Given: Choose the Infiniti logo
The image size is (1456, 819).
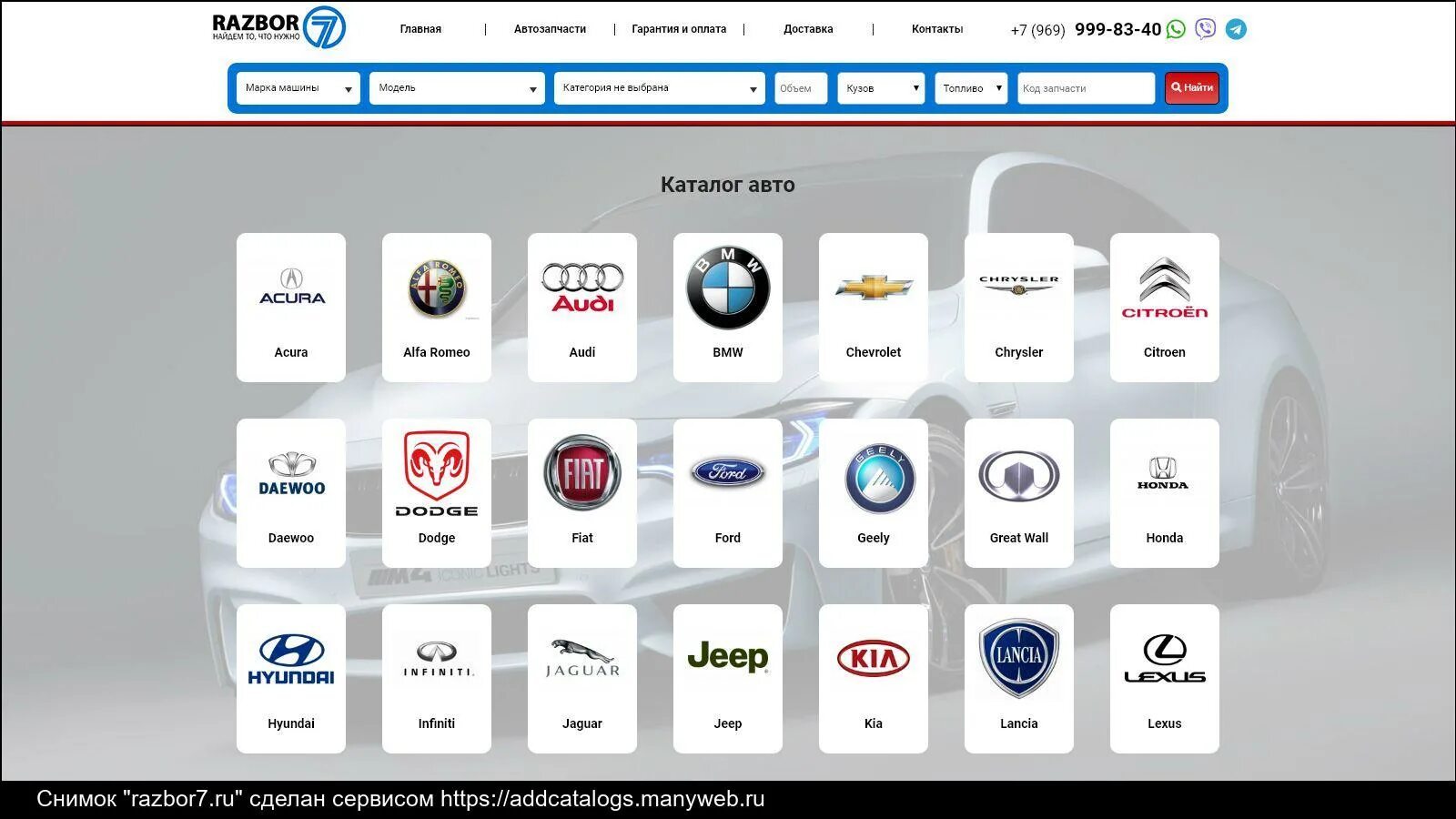Looking at the screenshot, I should [x=437, y=659].
